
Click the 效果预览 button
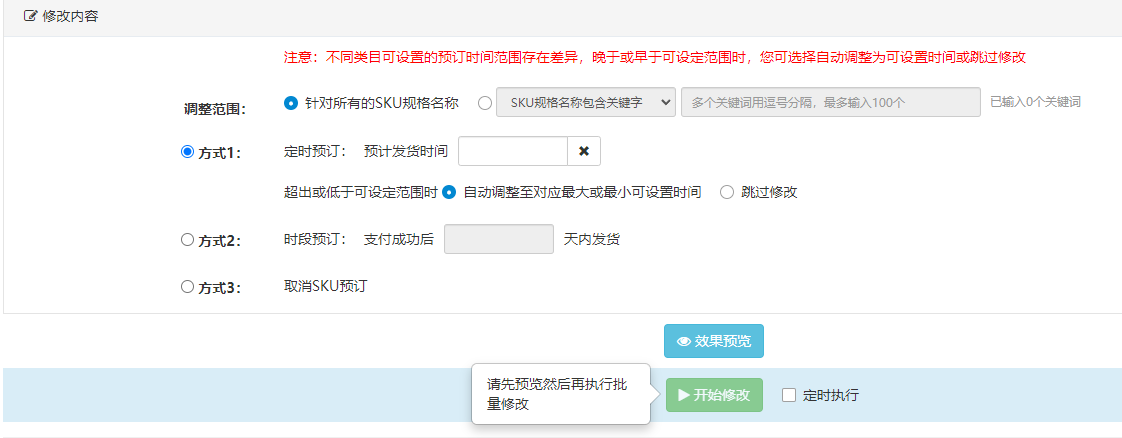pyautogui.click(x=713, y=341)
